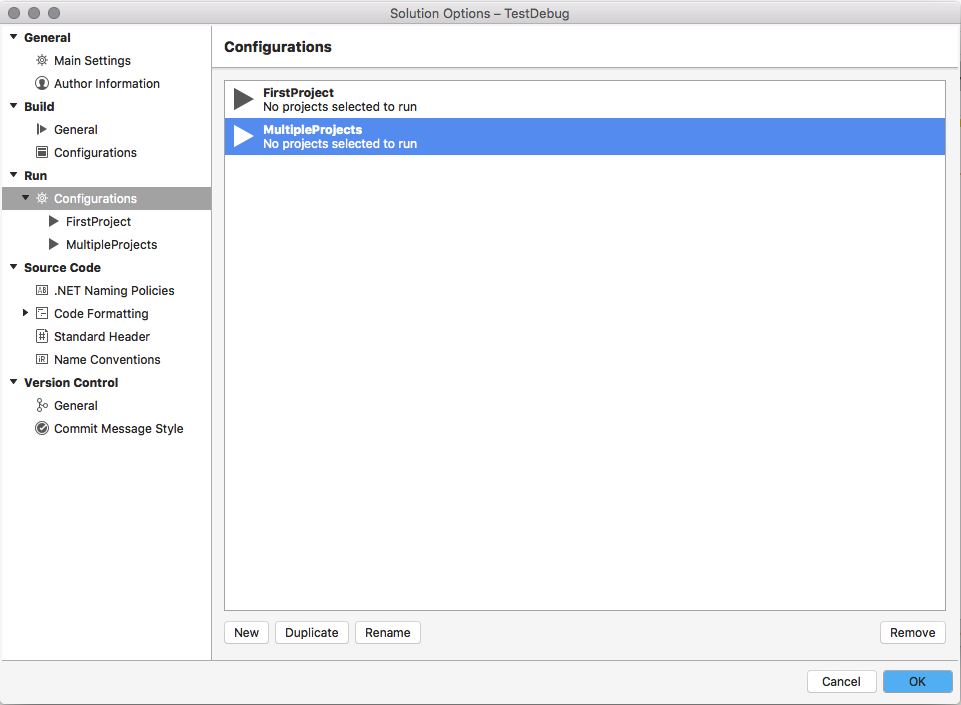The image size is (961, 705).
Task: Remove the selected MultipleProjects configuration
Action: point(912,632)
